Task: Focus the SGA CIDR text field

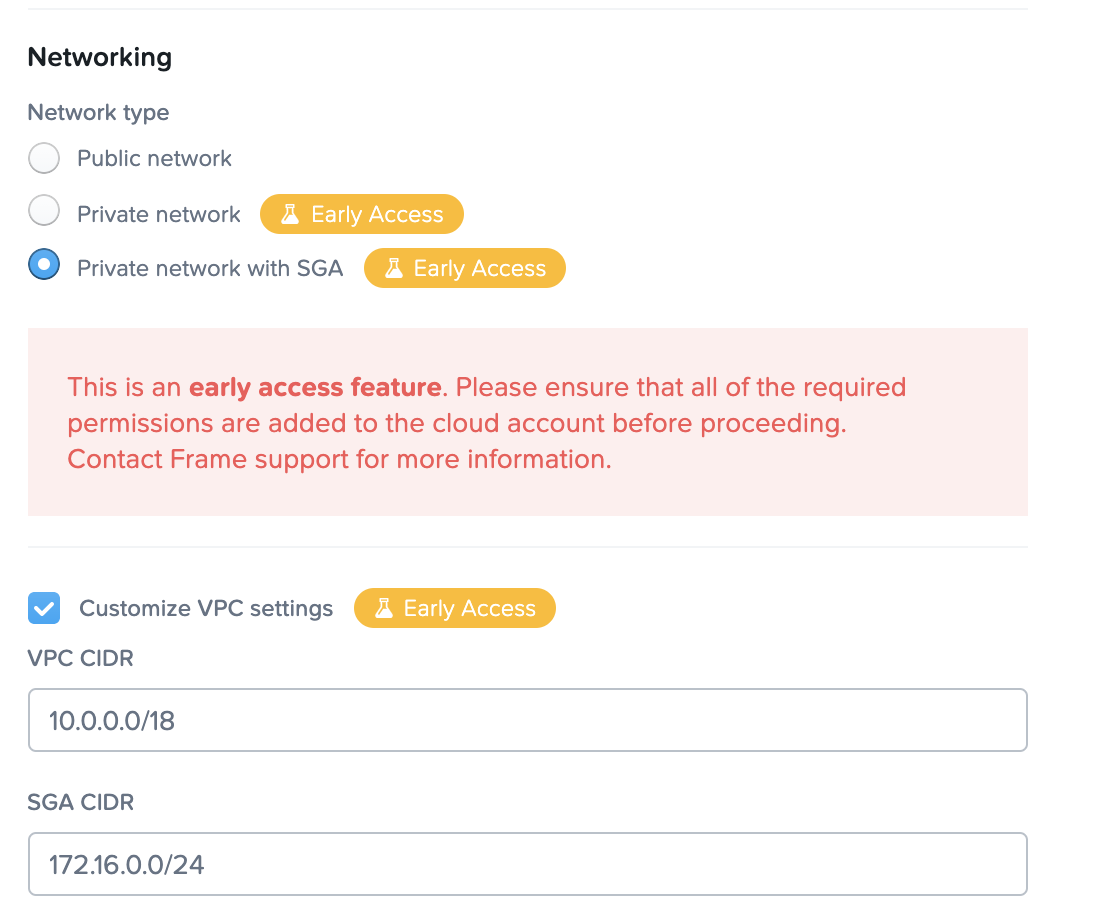Action: (527, 864)
